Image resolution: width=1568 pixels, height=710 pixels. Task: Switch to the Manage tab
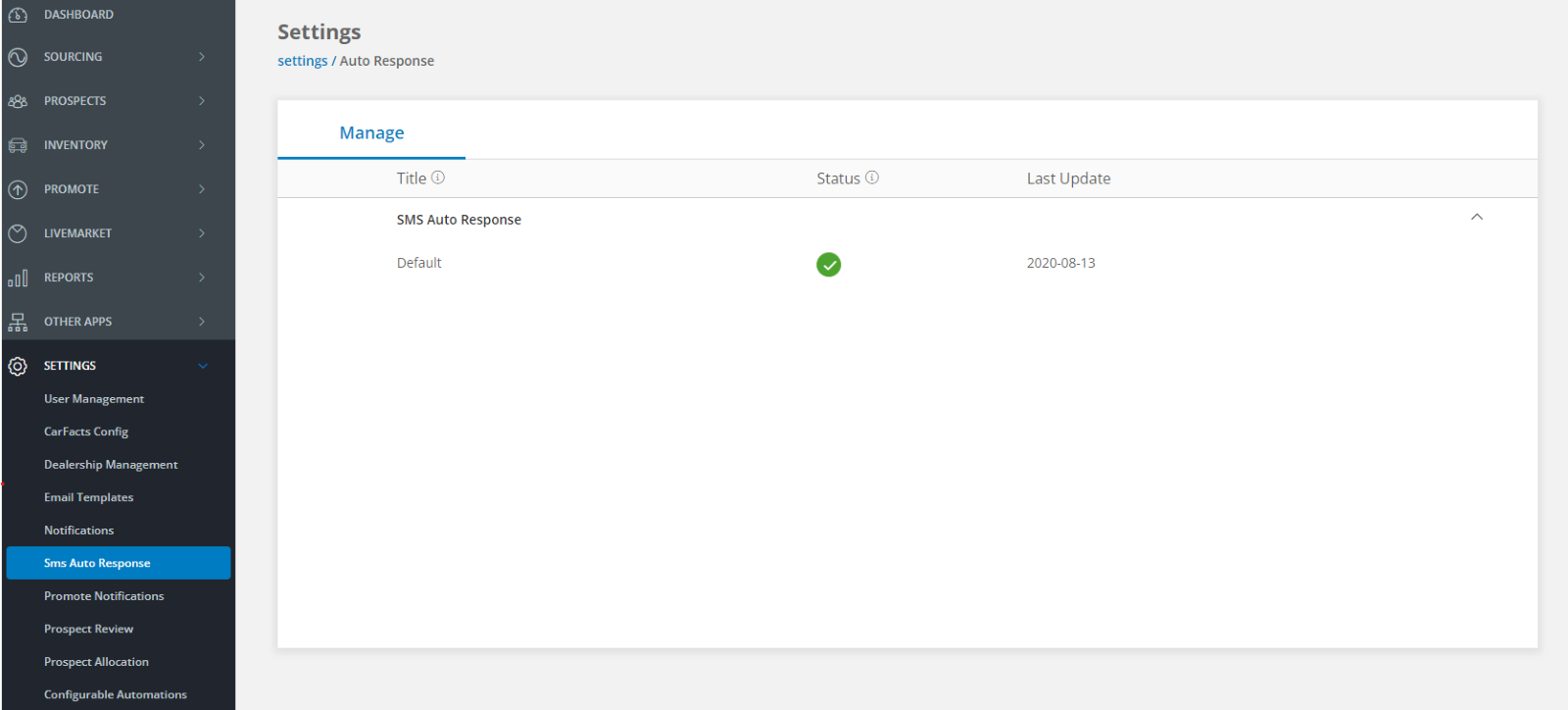371,132
